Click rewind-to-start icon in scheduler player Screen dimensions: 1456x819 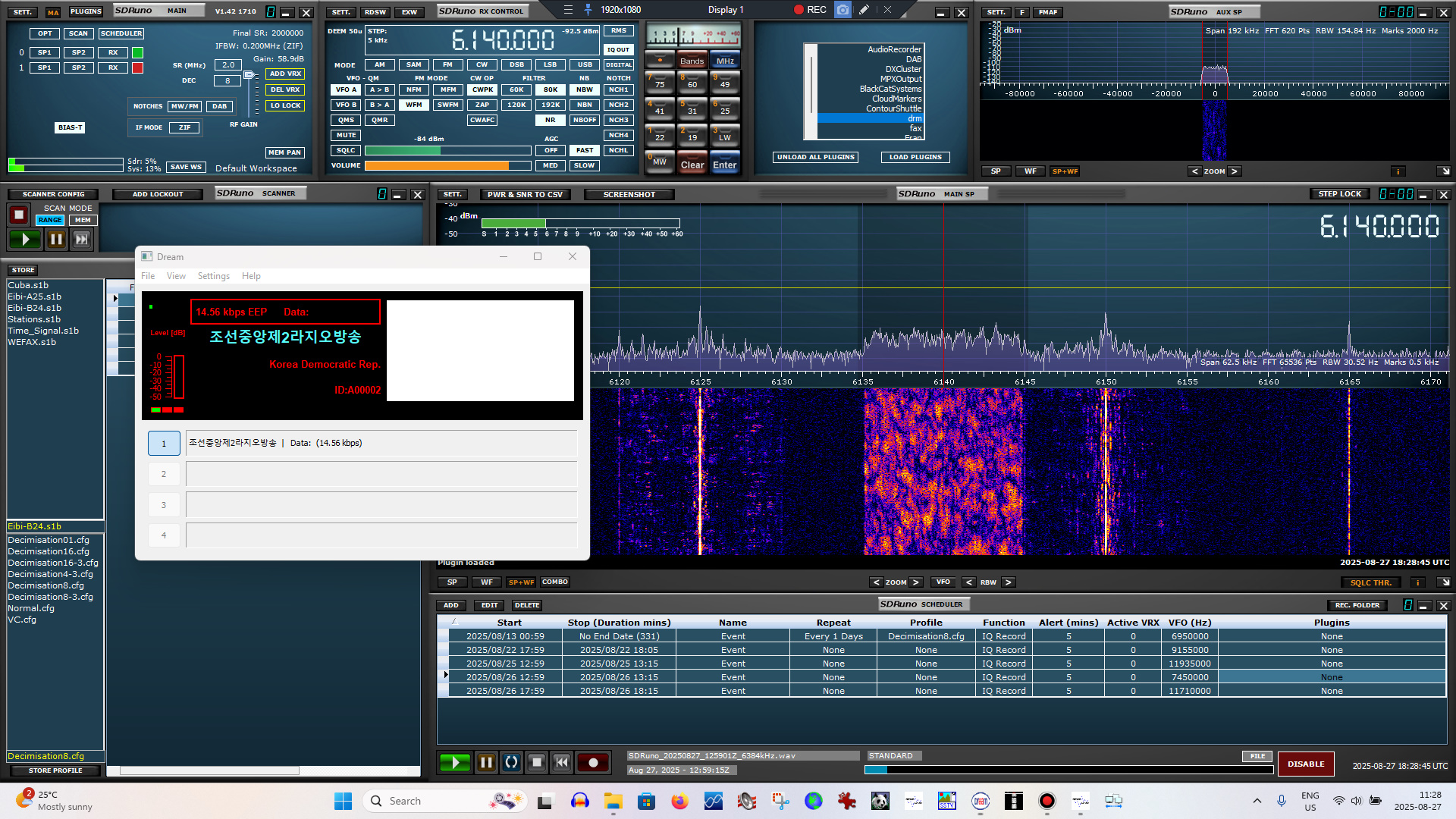click(562, 762)
